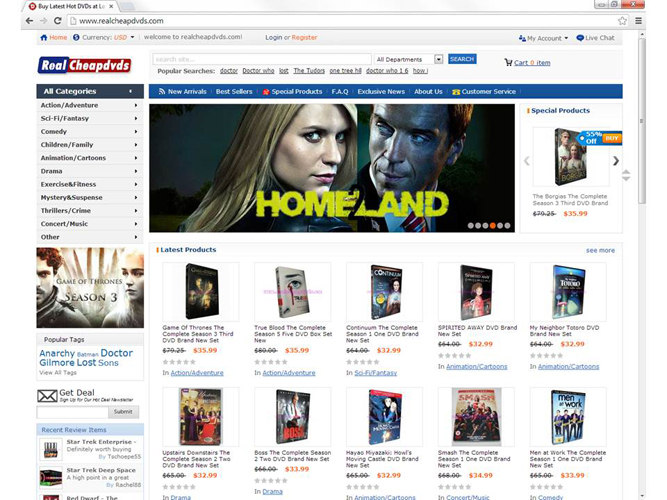The height and width of the screenshot is (500, 667).
Task: Open the Best Sellers menu item
Action: point(234,91)
